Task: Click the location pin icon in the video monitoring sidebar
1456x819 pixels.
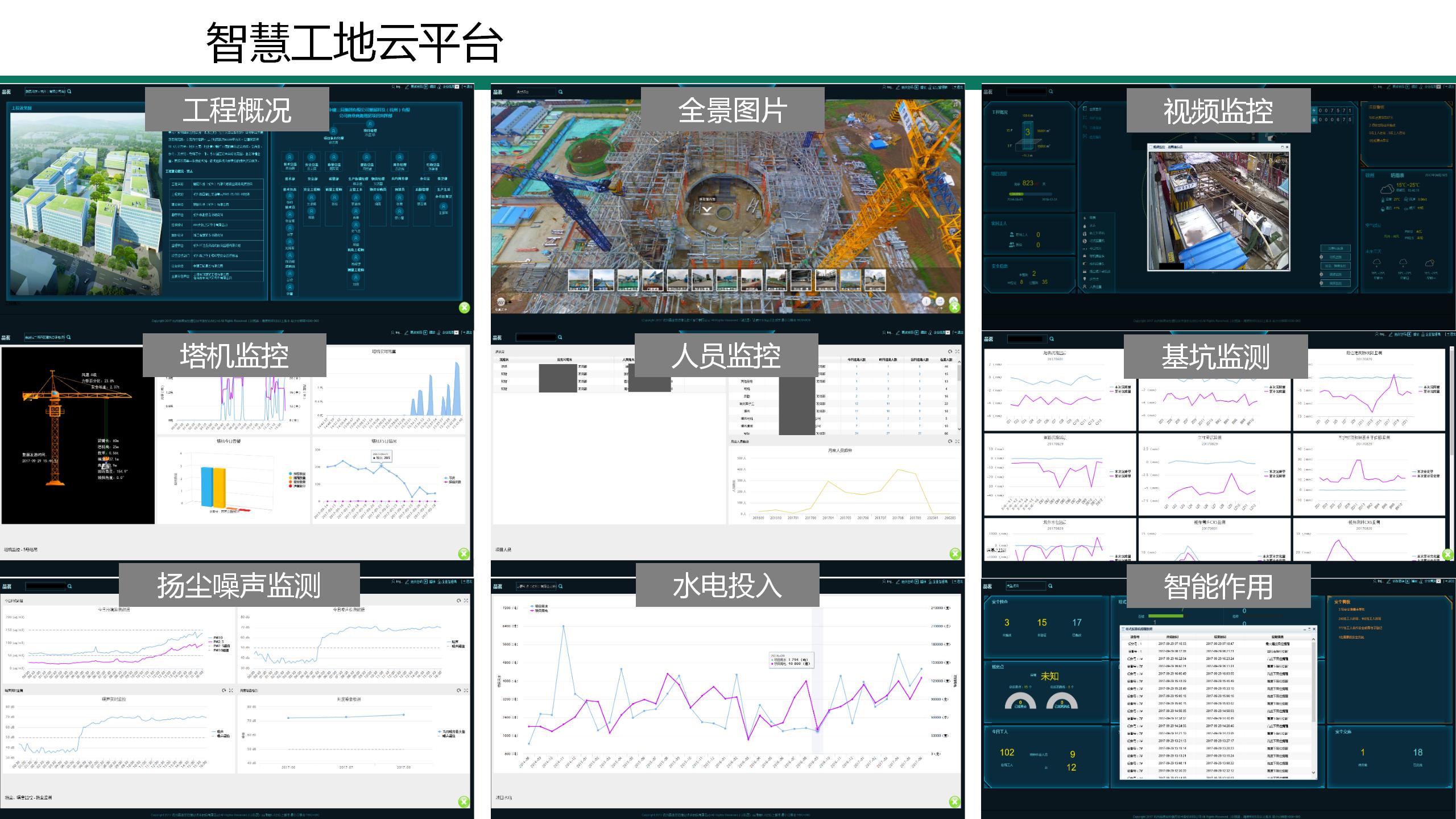Action: [1085, 279]
